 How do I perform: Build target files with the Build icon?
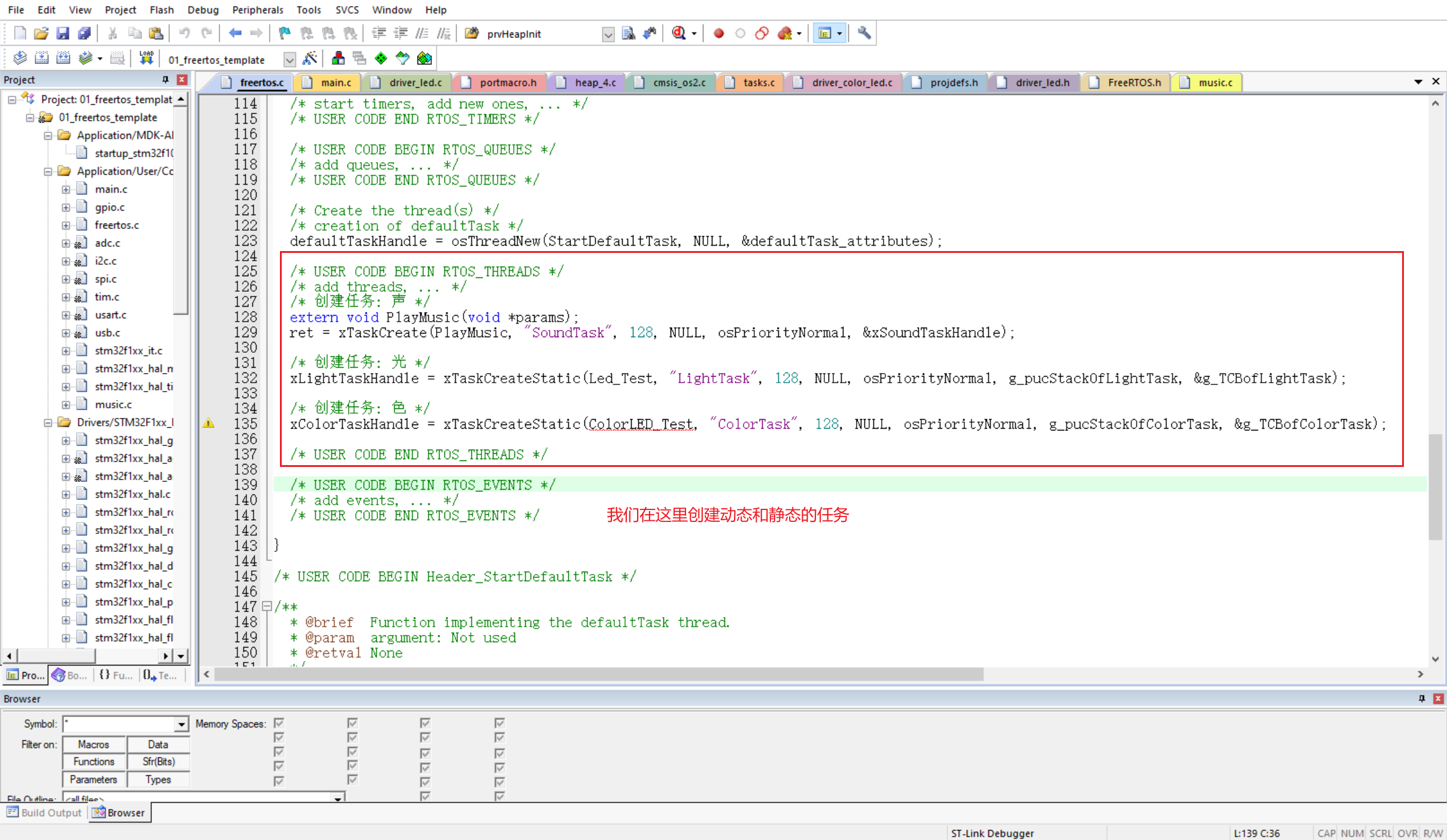point(41,58)
